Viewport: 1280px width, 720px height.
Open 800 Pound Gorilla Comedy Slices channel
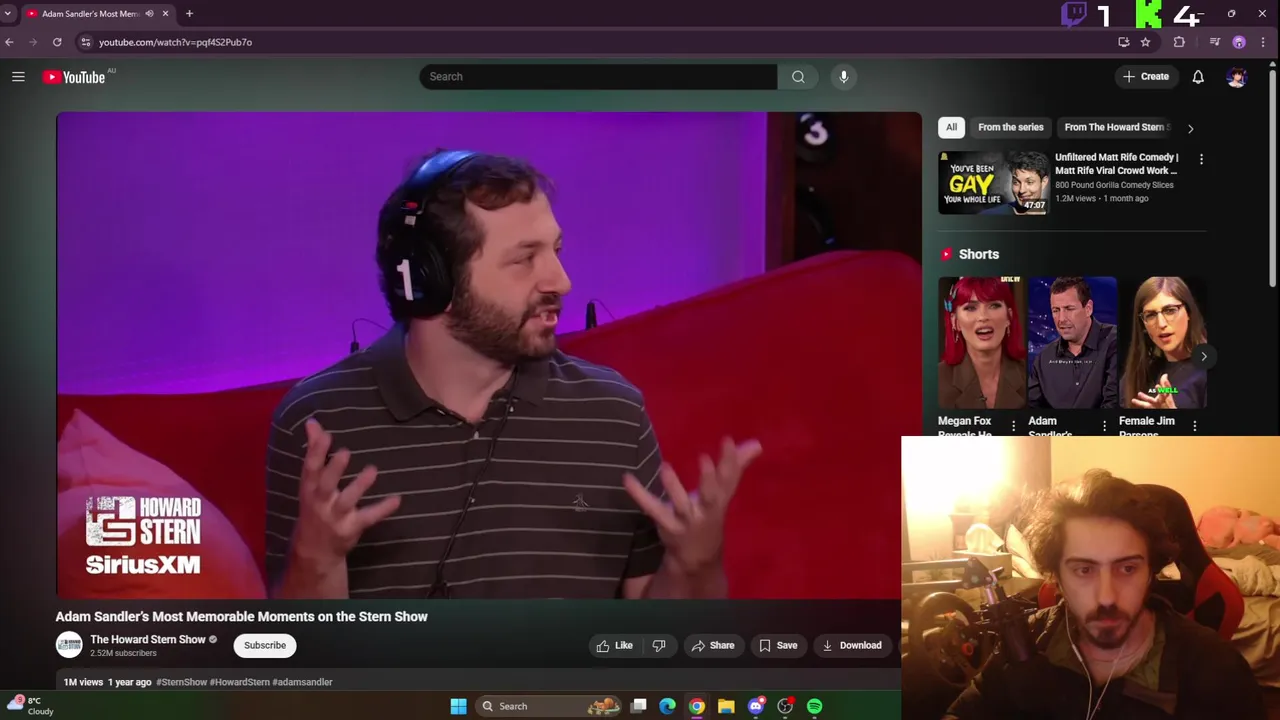point(1114,185)
